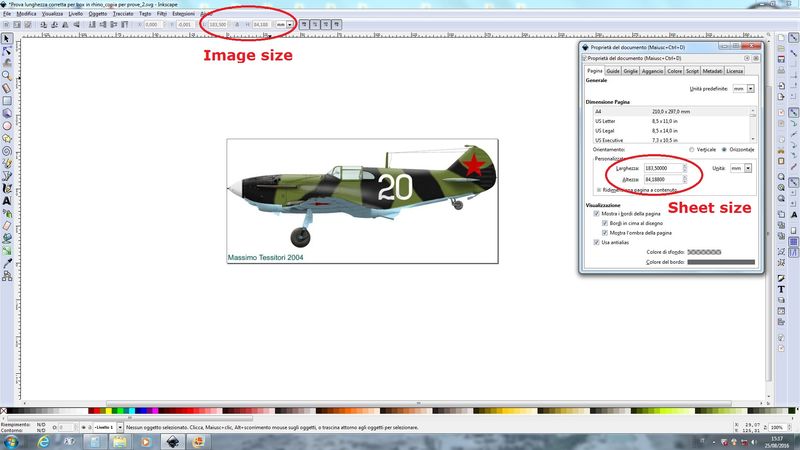
Task: Select the Verticale orientation radio button
Action: [691, 149]
